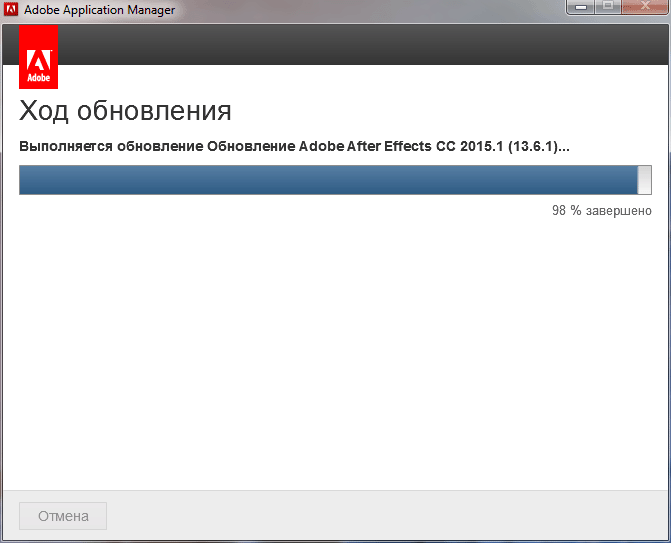Click the Отмена cancel button
671x543 pixels.
[63, 516]
